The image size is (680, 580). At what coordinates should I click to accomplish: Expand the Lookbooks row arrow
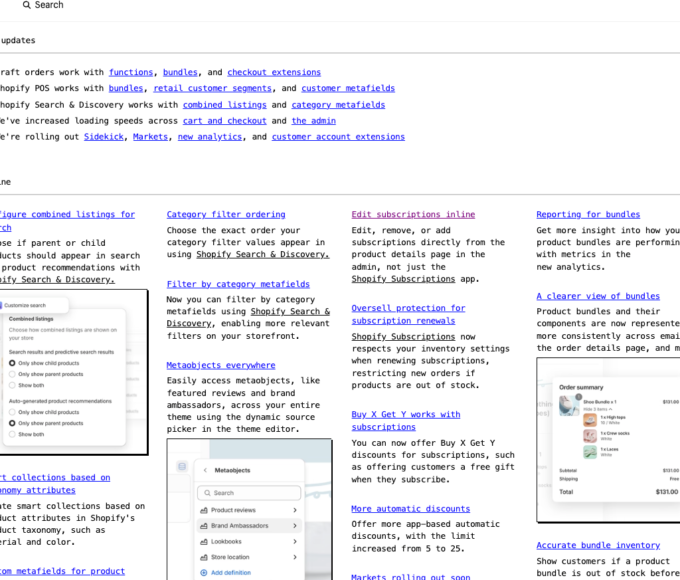294,541
